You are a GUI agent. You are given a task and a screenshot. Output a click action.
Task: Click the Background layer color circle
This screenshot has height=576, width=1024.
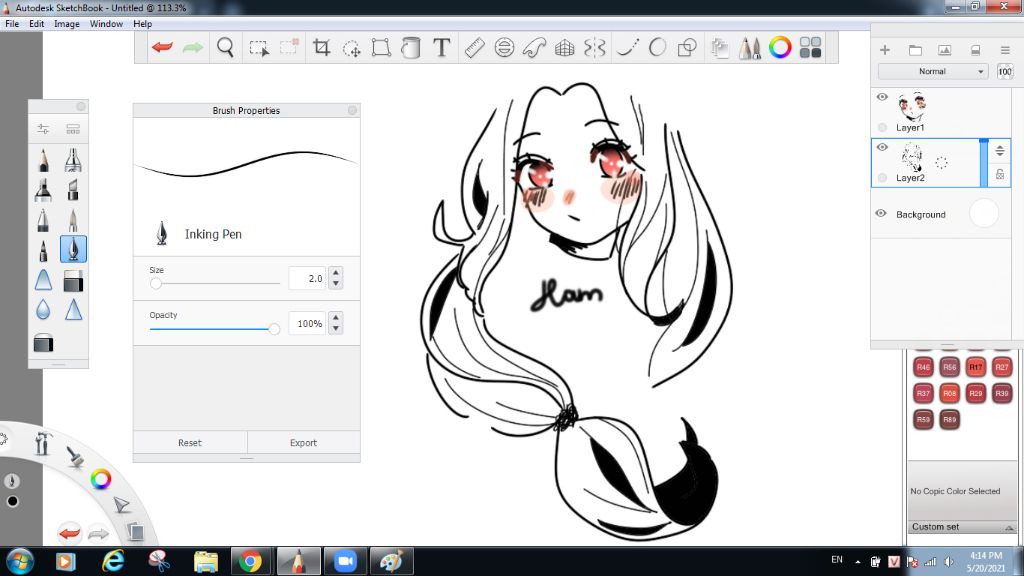pyautogui.click(x=984, y=214)
